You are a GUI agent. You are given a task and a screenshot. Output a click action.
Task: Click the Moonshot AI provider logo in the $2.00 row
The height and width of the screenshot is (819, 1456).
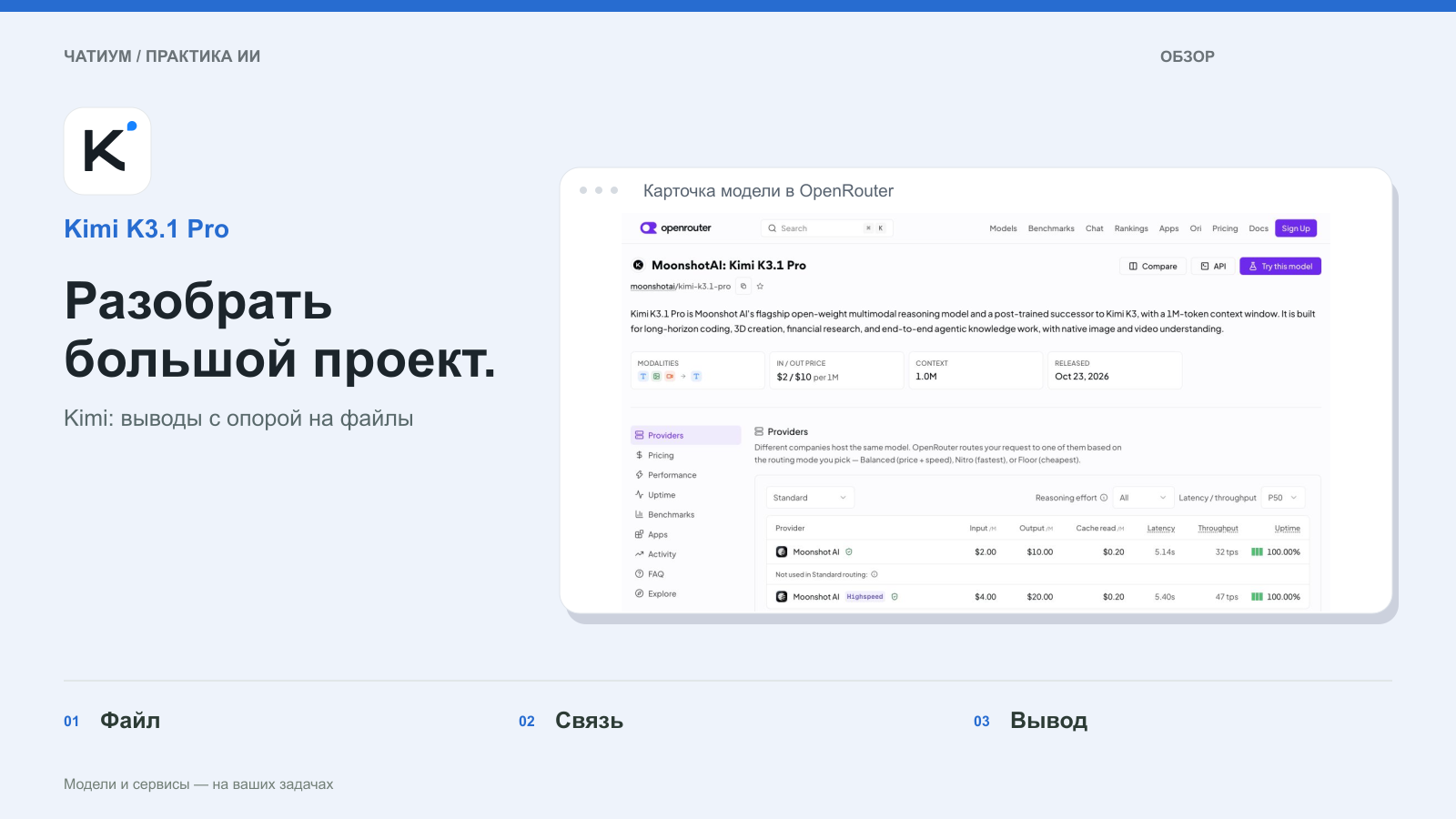(x=782, y=552)
